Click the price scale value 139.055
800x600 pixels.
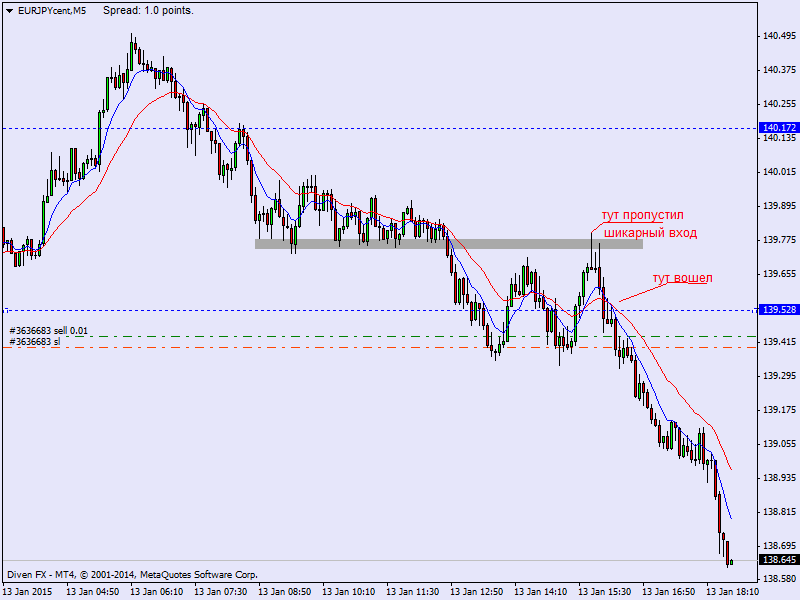tap(779, 444)
